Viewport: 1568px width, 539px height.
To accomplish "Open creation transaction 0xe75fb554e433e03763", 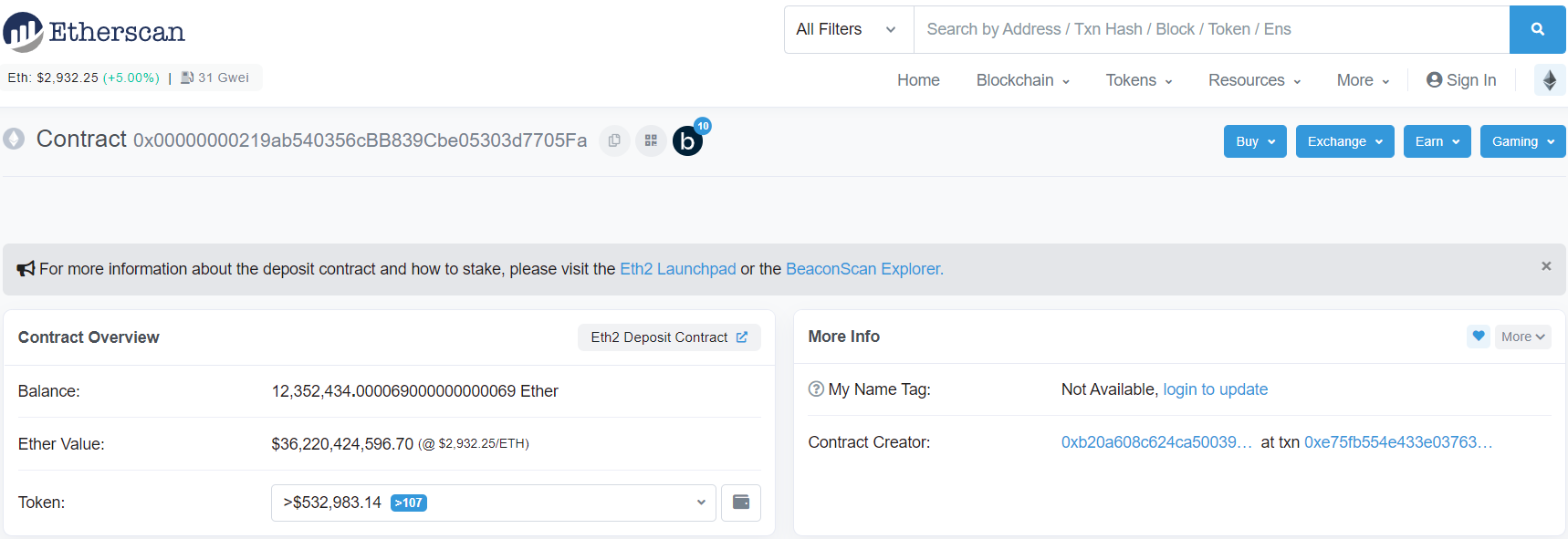I will pos(1398,442).
